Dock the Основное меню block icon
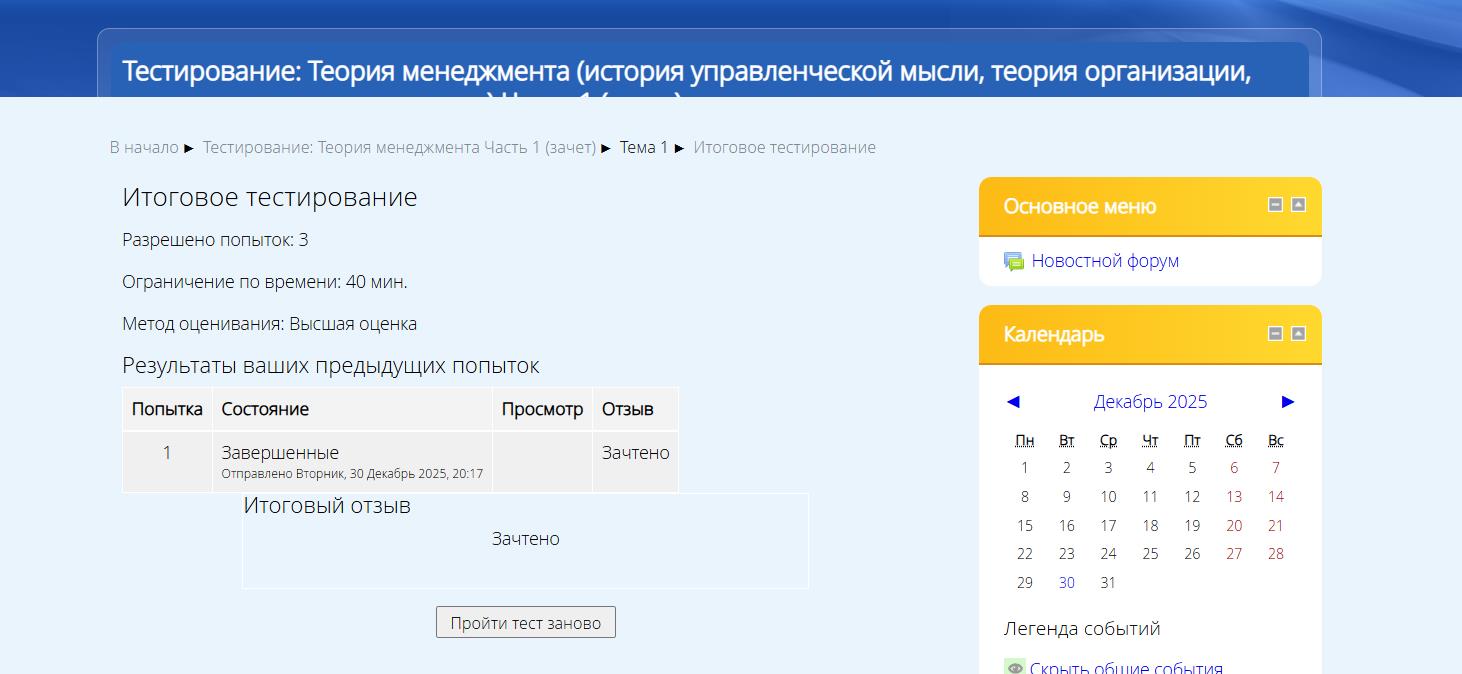Viewport: 1462px width, 674px height. coord(1298,205)
